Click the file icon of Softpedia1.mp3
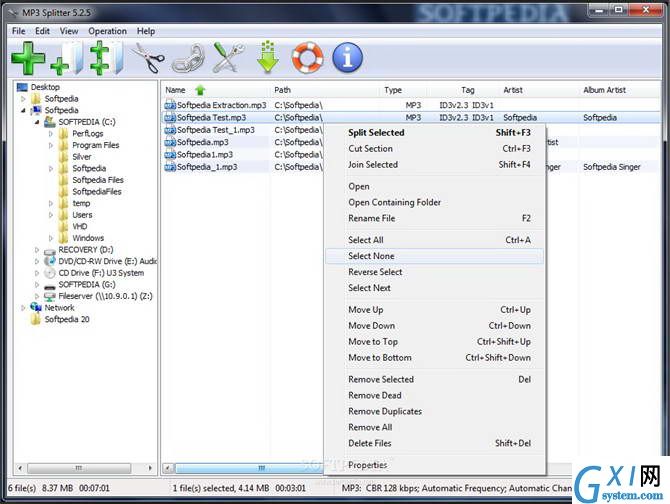The width and height of the screenshot is (670, 504). point(170,155)
